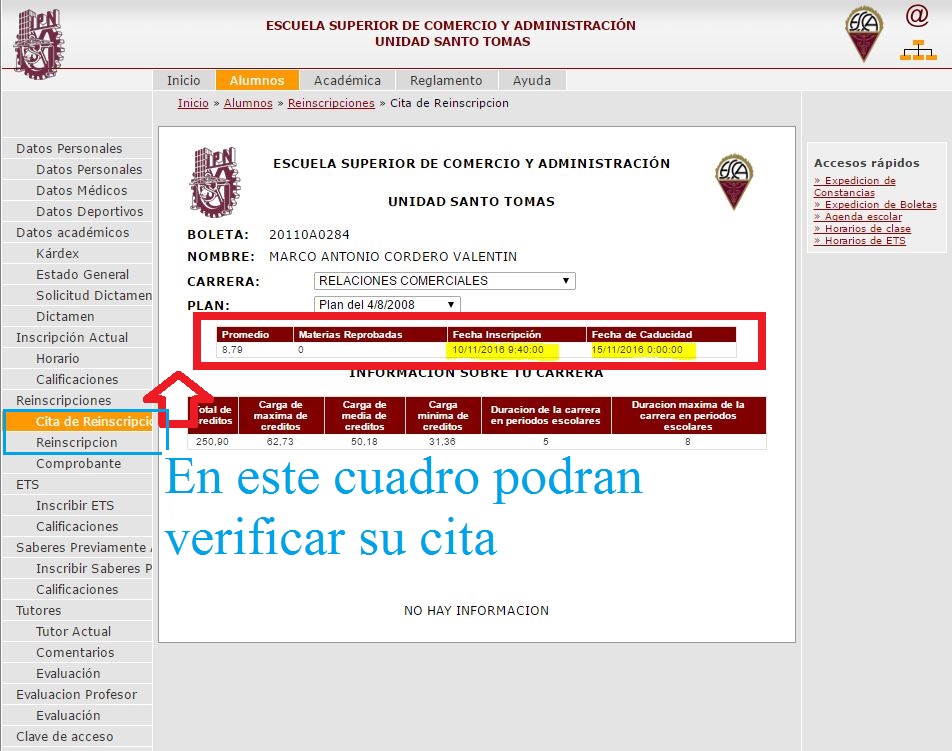Open Evaluación under the Tutores section
The height and width of the screenshot is (751, 952).
[76, 674]
